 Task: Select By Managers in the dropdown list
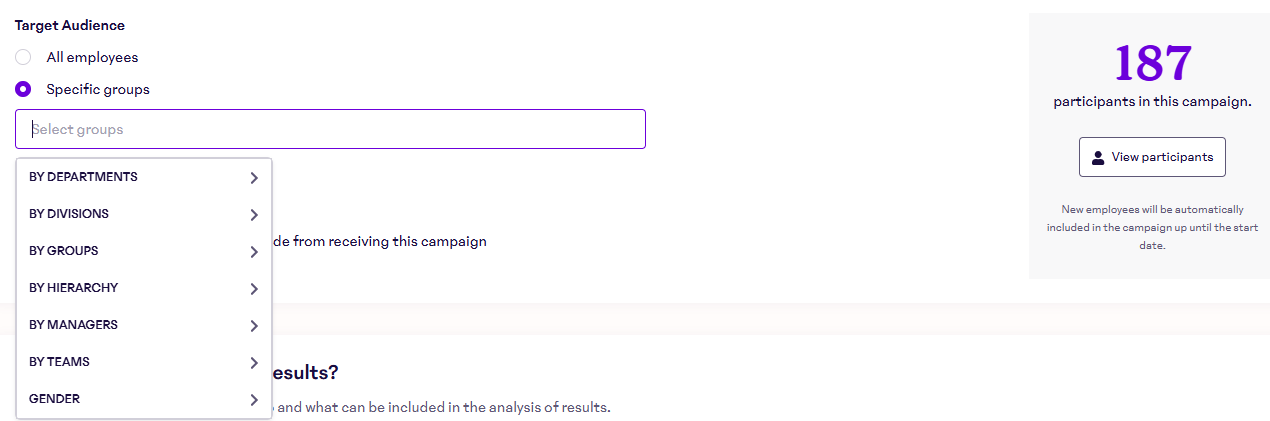click(74, 325)
